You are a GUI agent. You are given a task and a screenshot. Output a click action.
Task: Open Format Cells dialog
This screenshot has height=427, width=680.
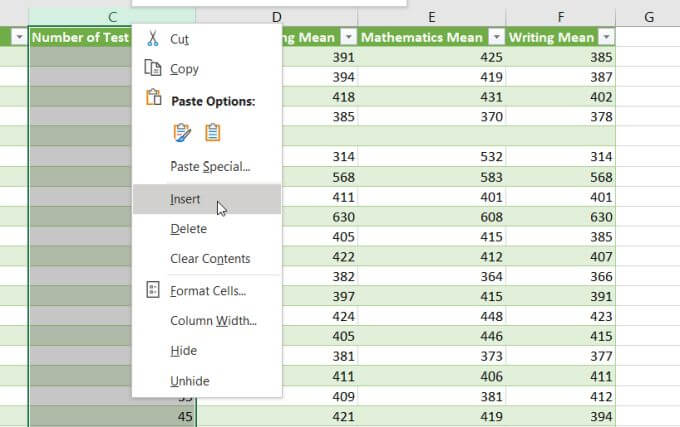[207, 291]
